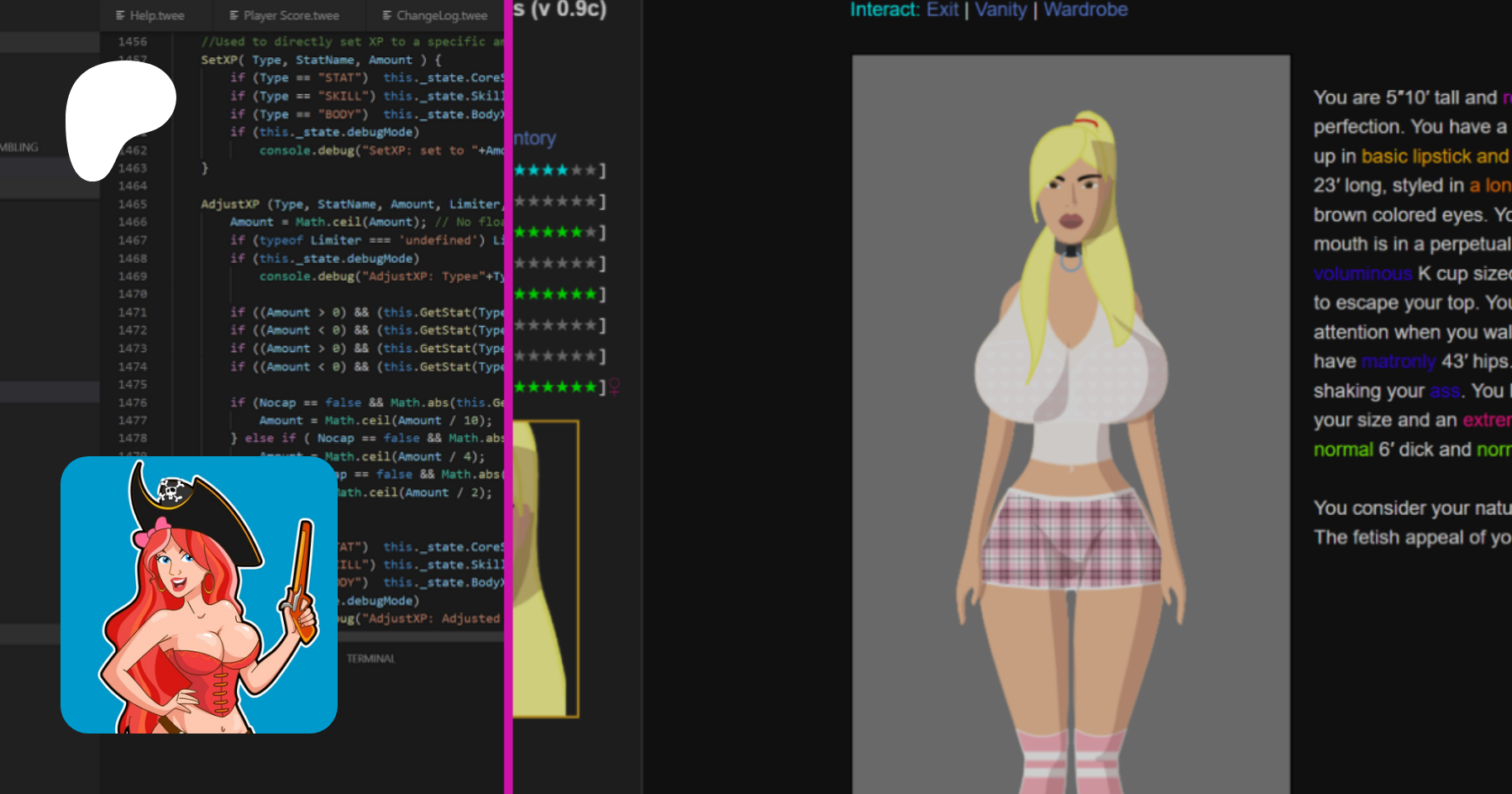
Task: Click the Exit link
Action: [x=942, y=10]
